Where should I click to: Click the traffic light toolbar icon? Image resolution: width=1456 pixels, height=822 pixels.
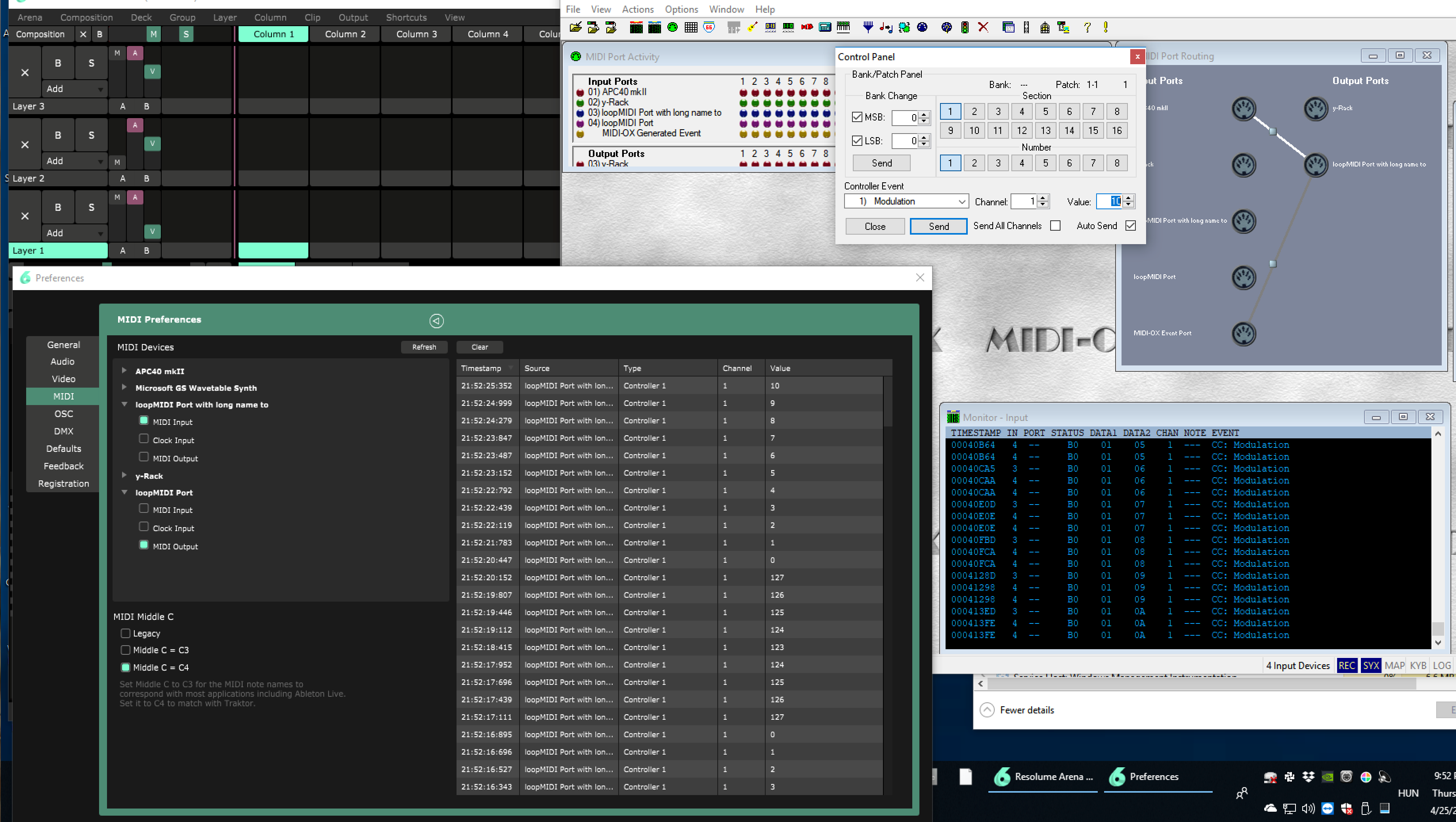[965, 27]
